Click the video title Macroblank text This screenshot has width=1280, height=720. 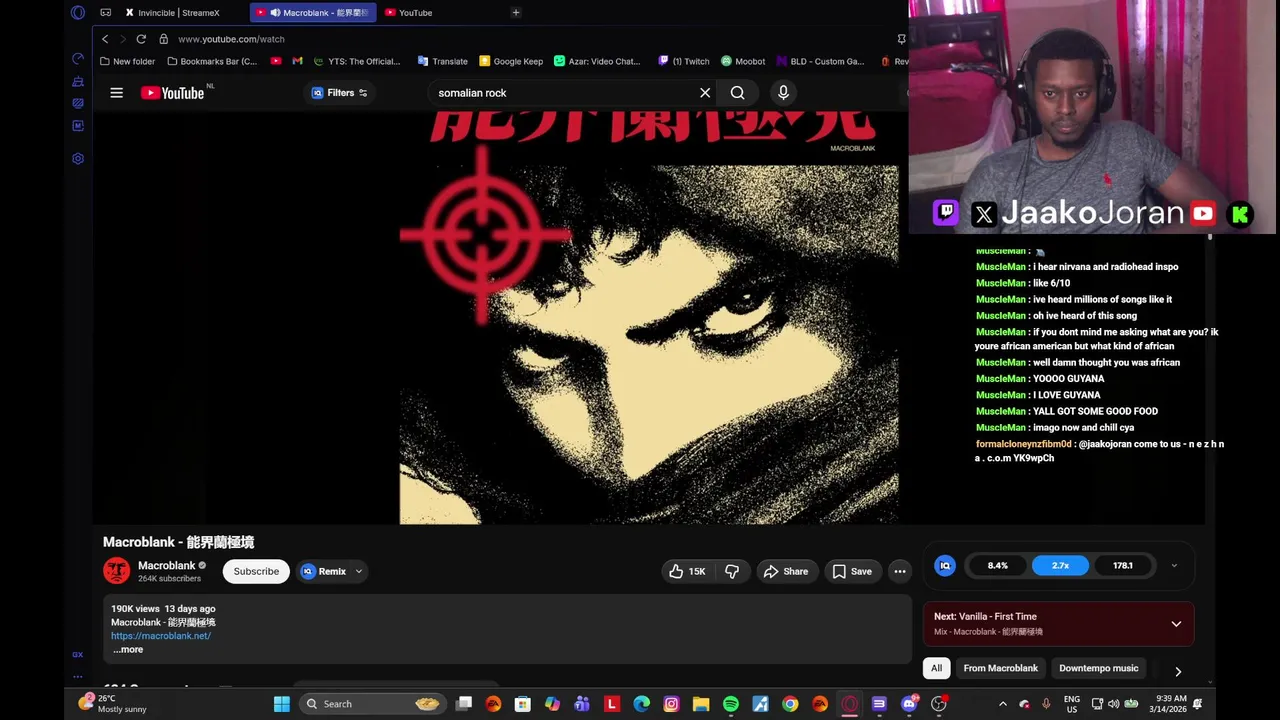pyautogui.click(x=178, y=542)
